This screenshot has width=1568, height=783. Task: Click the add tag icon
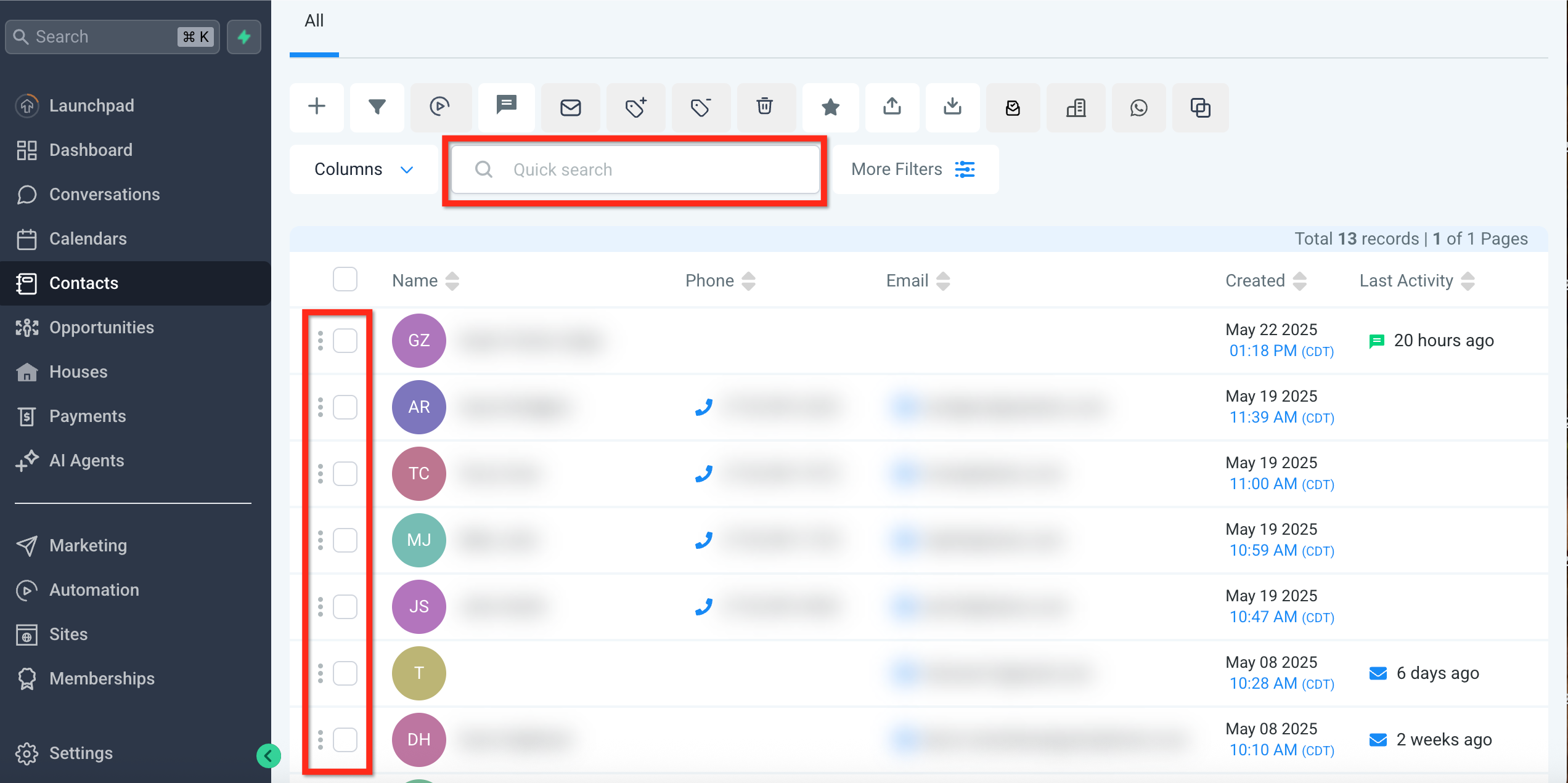pos(635,107)
